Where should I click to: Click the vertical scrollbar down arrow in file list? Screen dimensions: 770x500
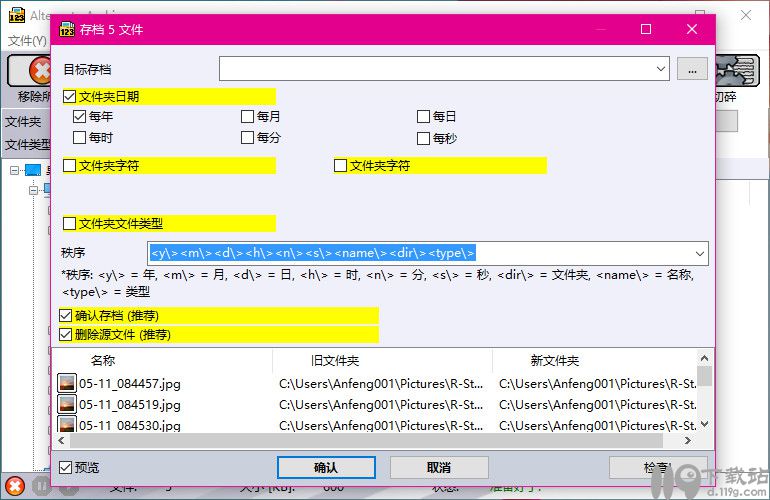[704, 424]
